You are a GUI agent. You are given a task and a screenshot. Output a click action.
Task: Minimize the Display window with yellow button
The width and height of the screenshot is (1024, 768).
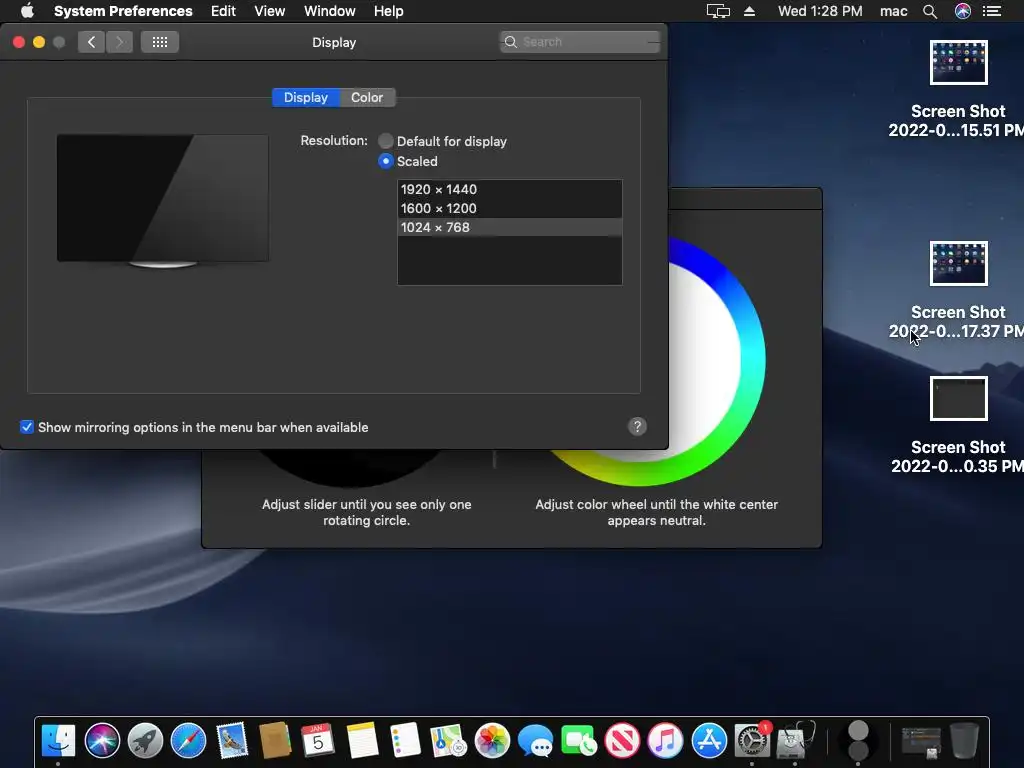pos(39,42)
